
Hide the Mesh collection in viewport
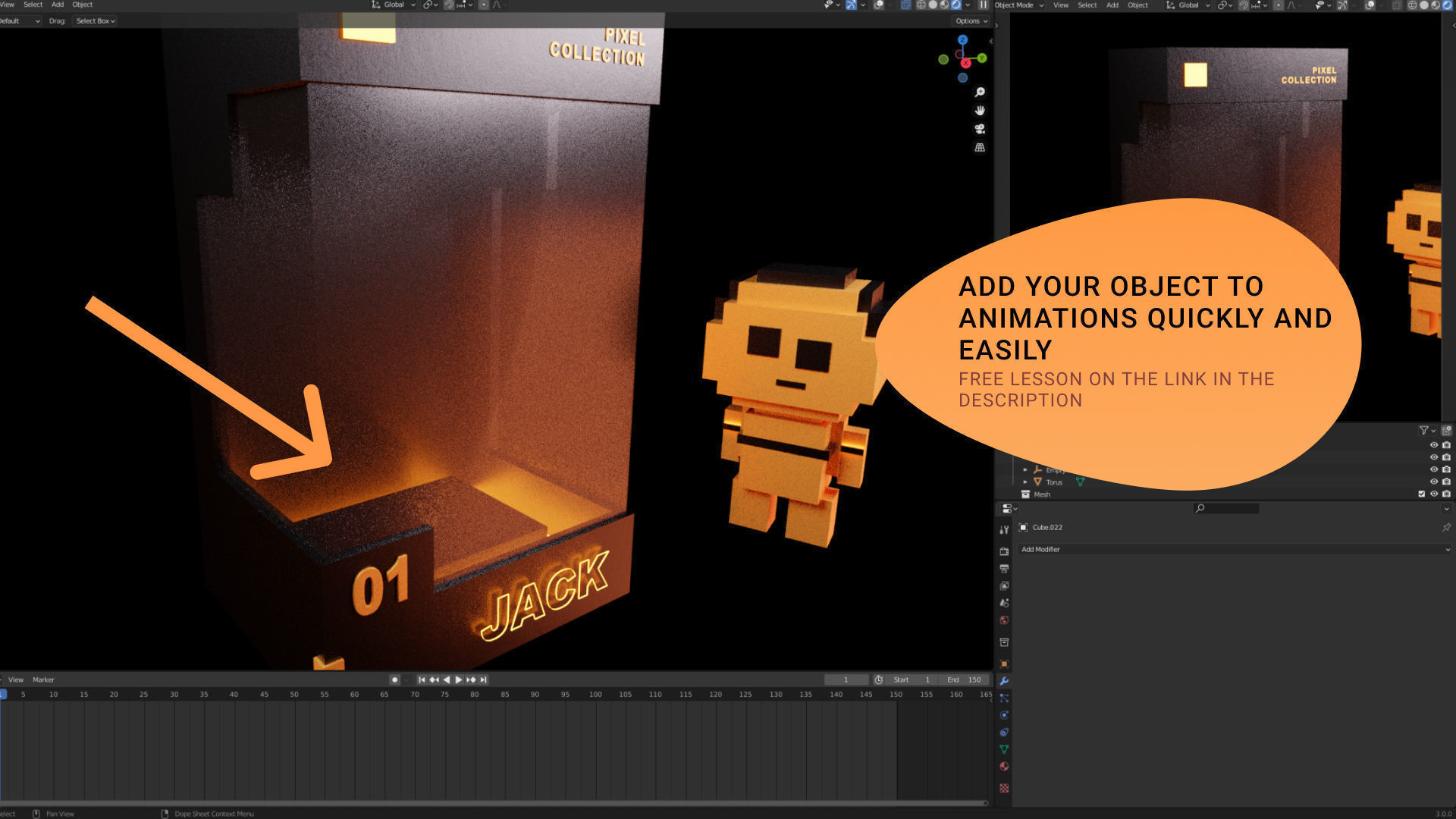pyautogui.click(x=1434, y=494)
